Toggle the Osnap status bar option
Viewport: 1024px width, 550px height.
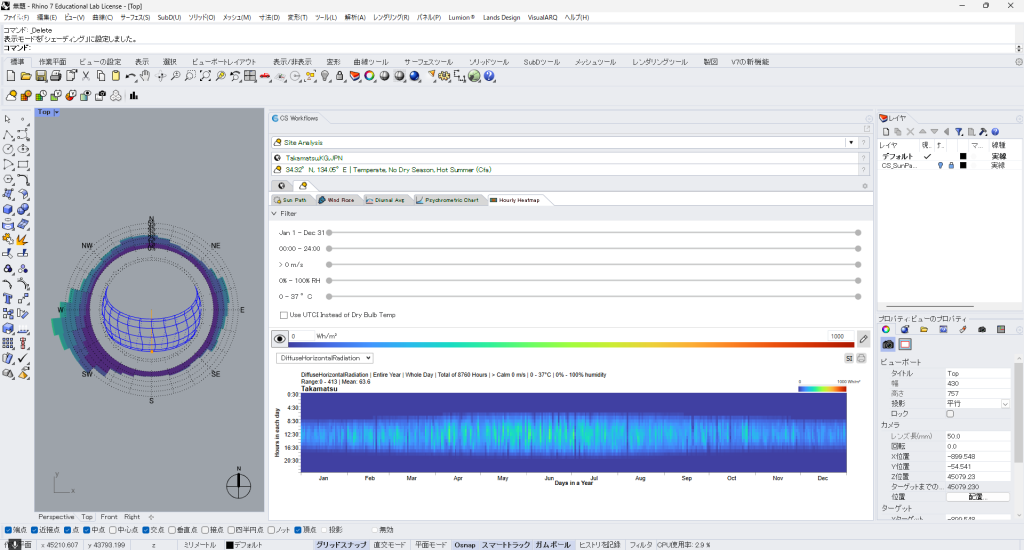pyautogui.click(x=464, y=545)
